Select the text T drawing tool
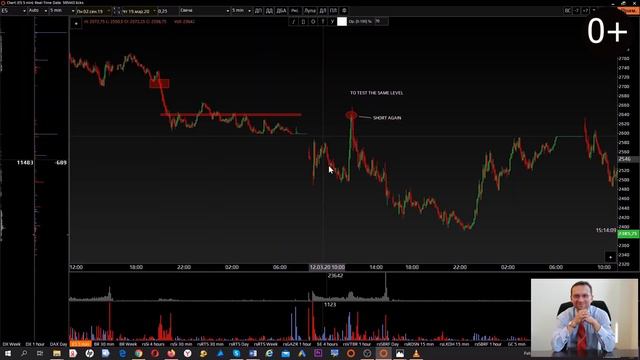640x360 pixels. pos(323,21)
